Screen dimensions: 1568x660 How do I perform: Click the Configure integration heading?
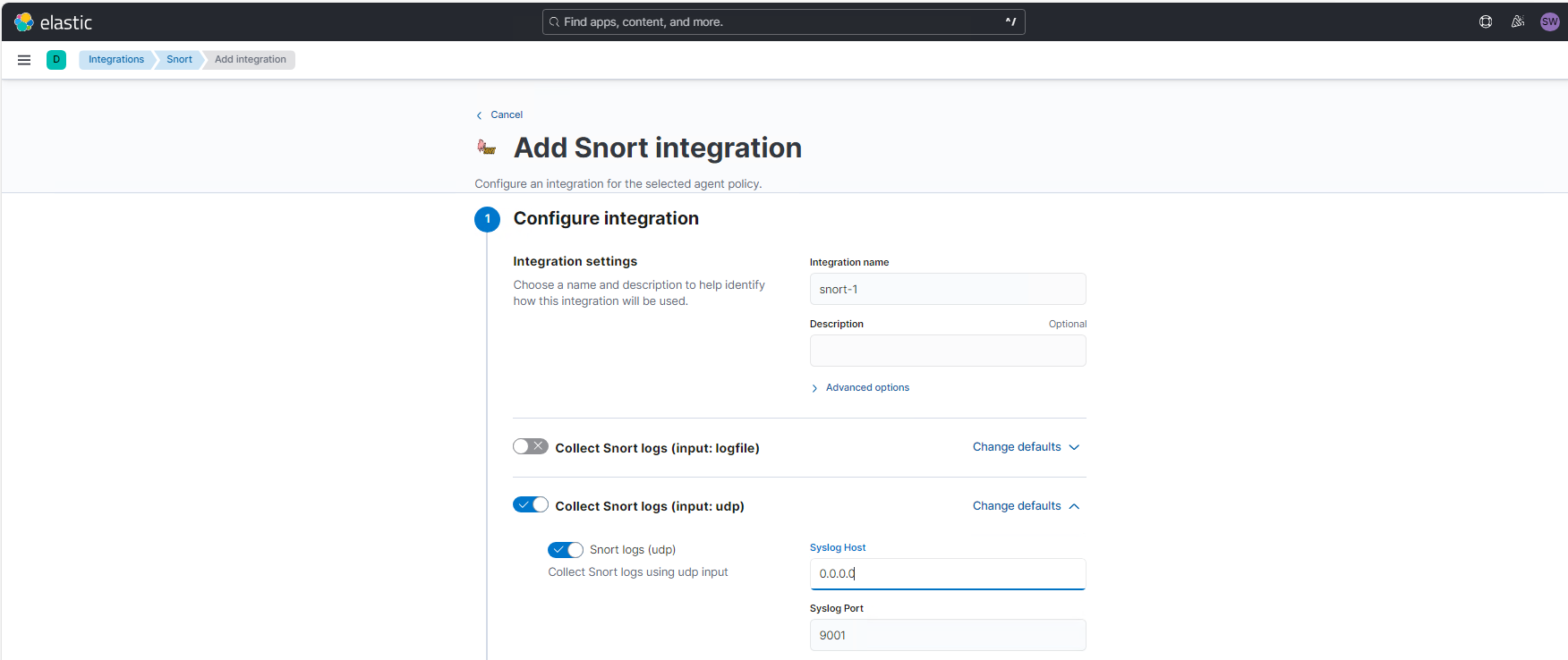coord(606,219)
